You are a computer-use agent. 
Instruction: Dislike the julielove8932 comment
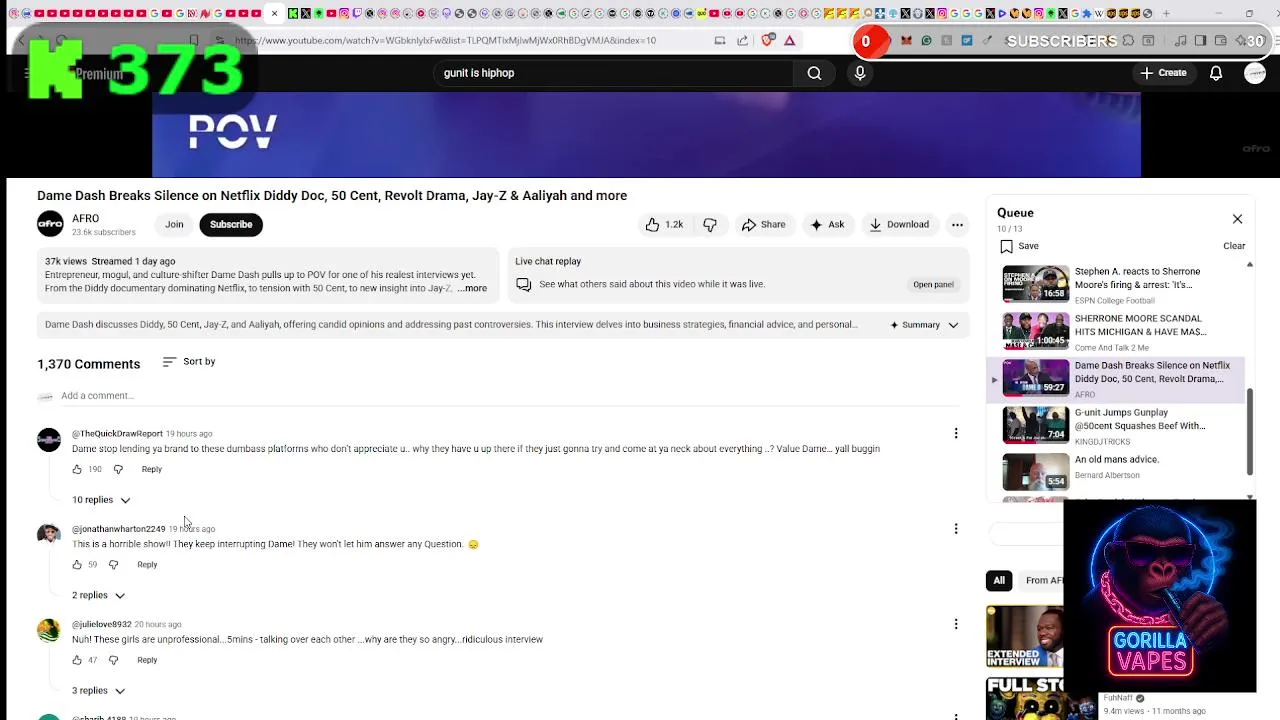113,660
